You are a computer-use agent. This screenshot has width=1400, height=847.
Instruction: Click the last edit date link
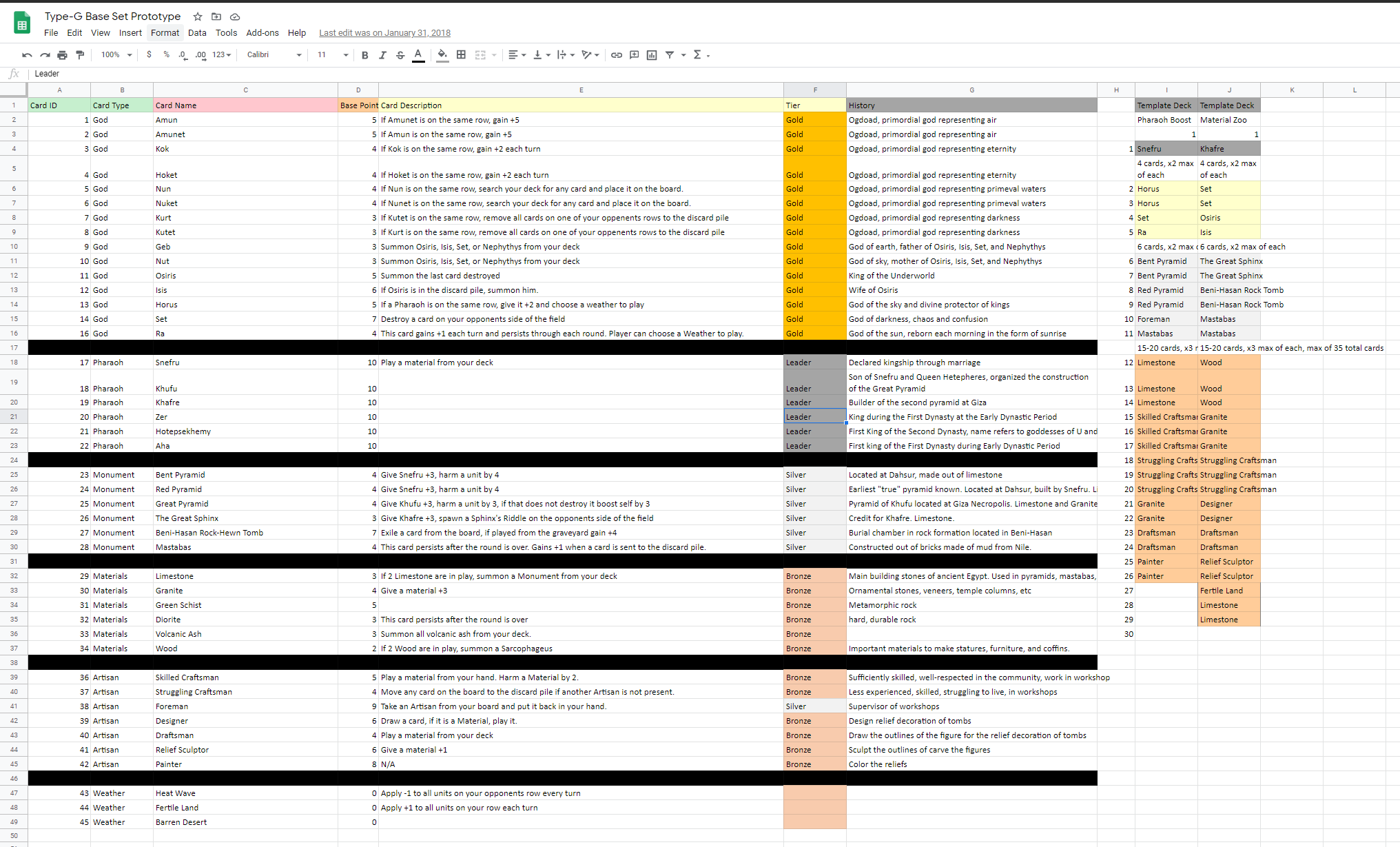[x=384, y=33]
